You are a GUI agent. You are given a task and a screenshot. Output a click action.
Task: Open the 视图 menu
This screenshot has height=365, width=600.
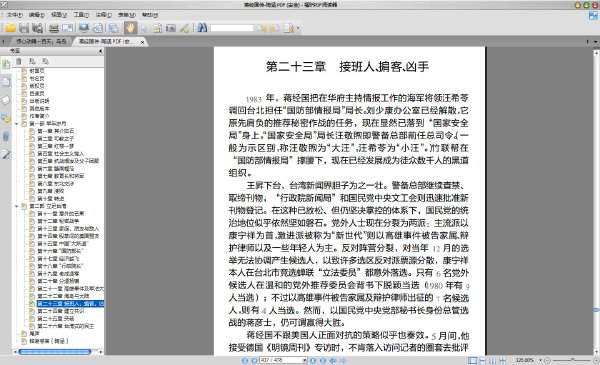click(x=59, y=15)
